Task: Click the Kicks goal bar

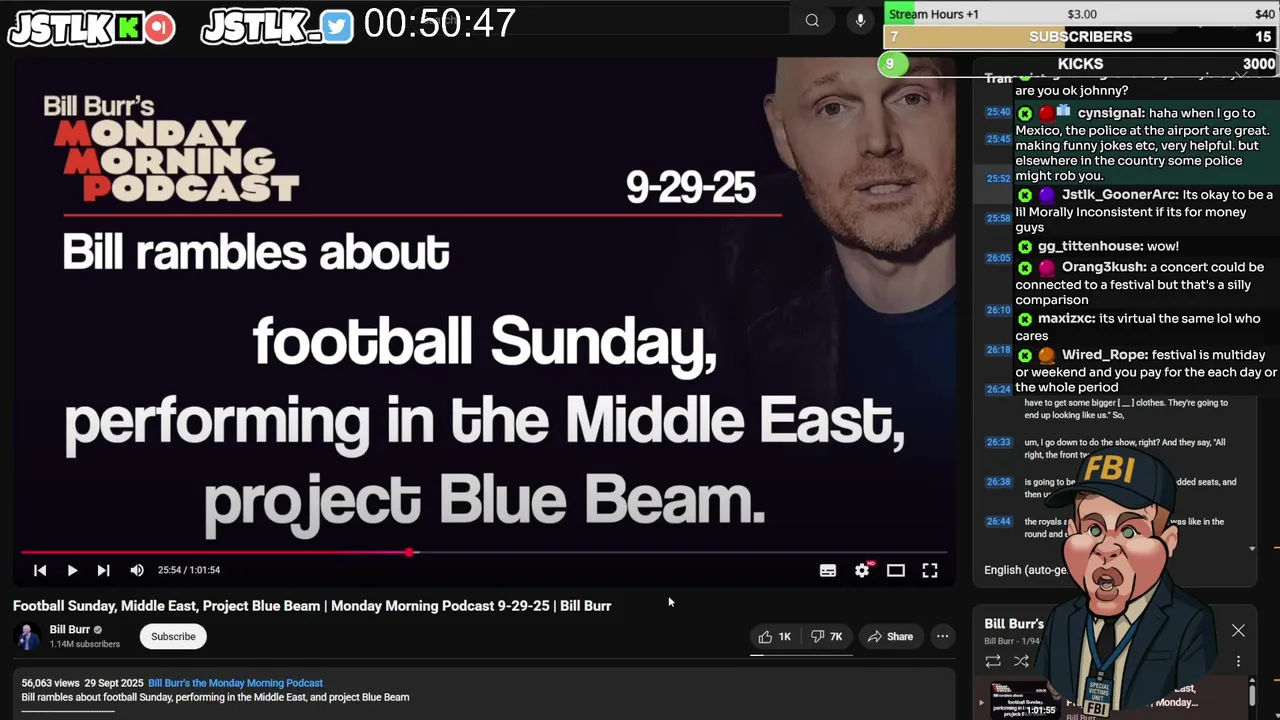Action: click(1081, 64)
